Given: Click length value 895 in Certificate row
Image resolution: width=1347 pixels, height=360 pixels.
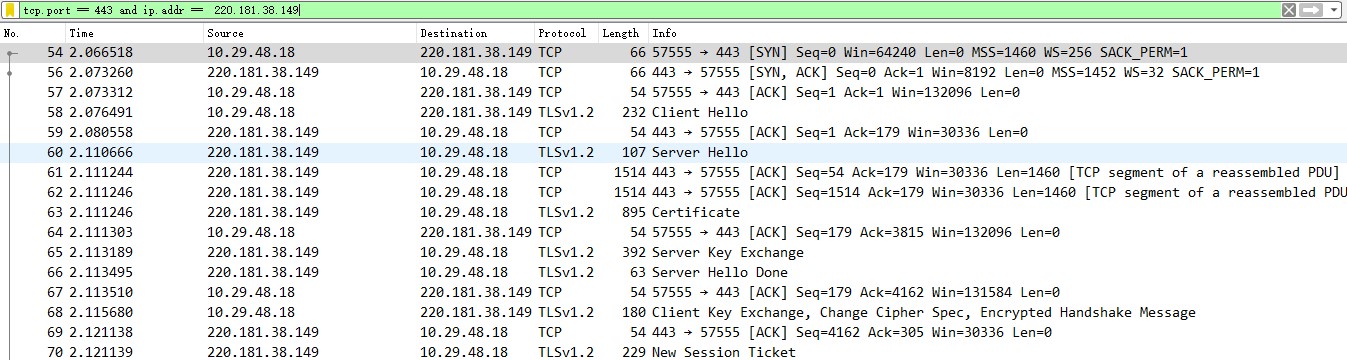Looking at the screenshot, I should coord(633,212).
